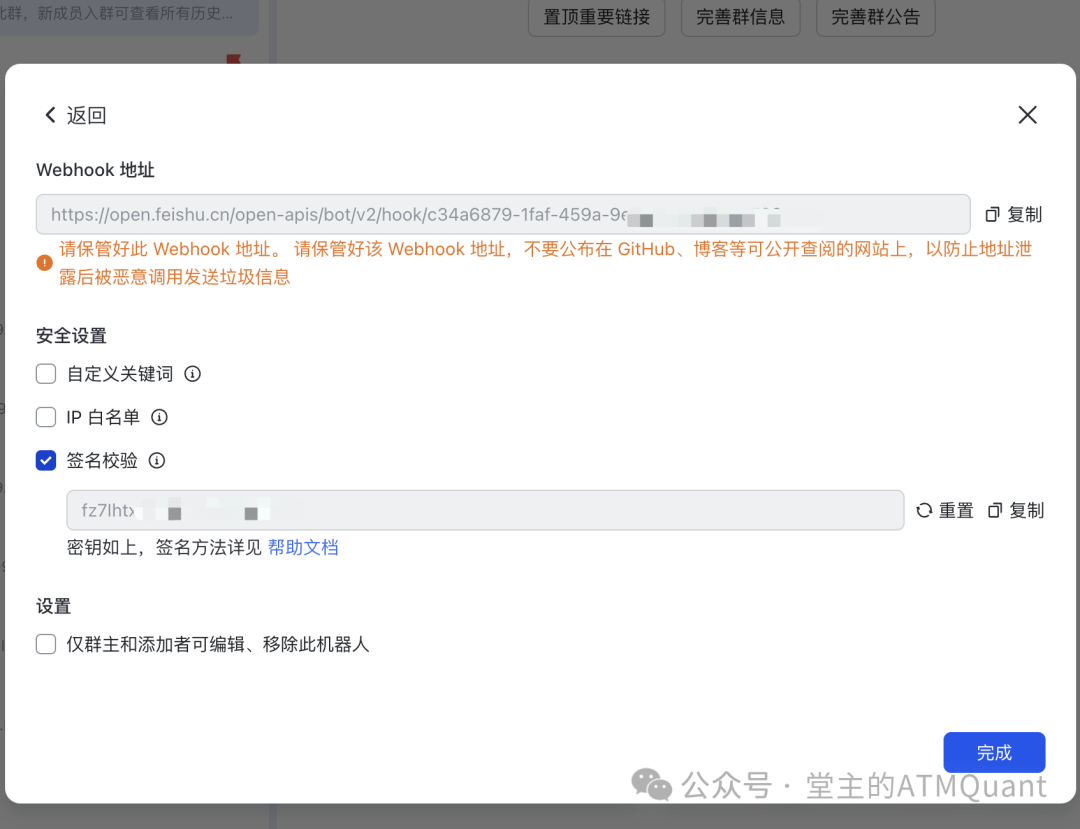Enable 仅群主和添加者可编辑 checkbox
The height and width of the screenshot is (829, 1080).
46,644
